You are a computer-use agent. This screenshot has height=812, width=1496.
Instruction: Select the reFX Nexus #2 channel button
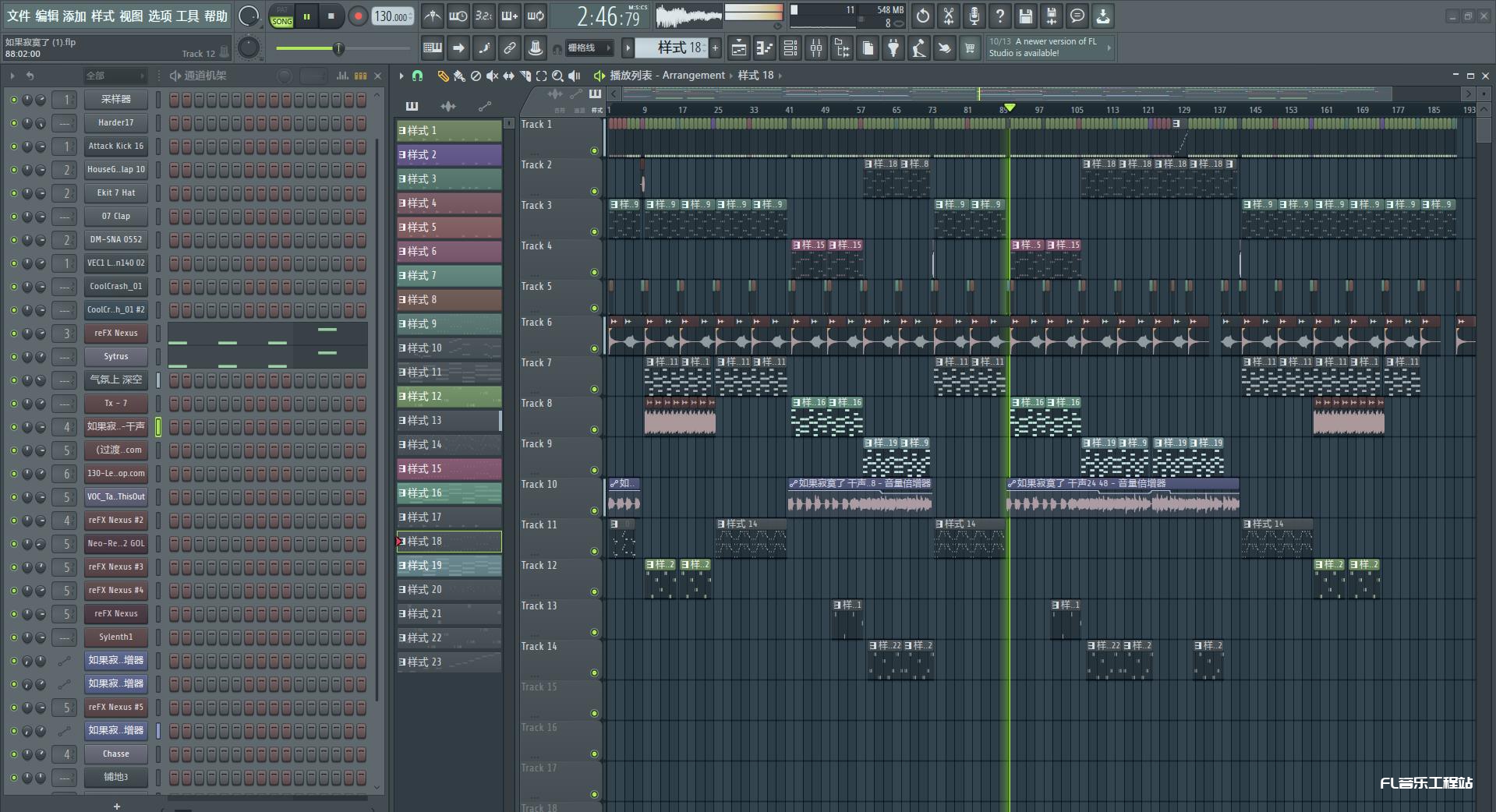[x=115, y=520]
